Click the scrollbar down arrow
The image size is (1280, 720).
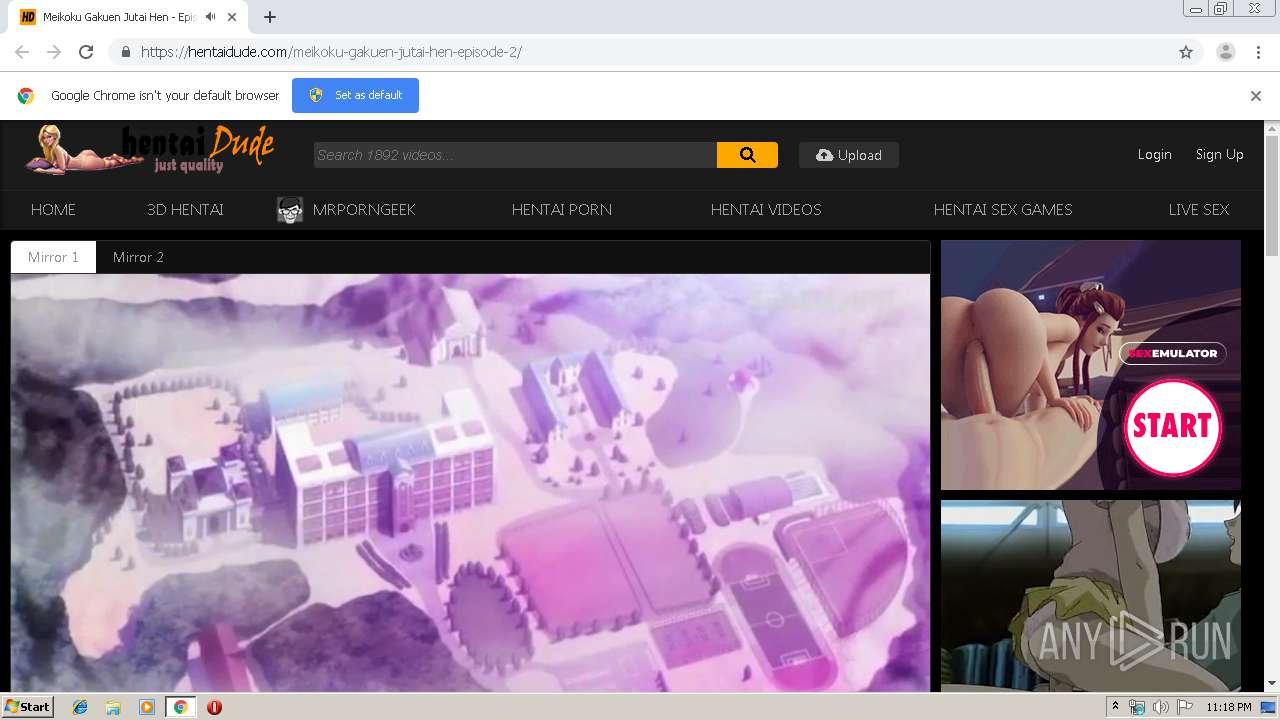coord(1272,683)
